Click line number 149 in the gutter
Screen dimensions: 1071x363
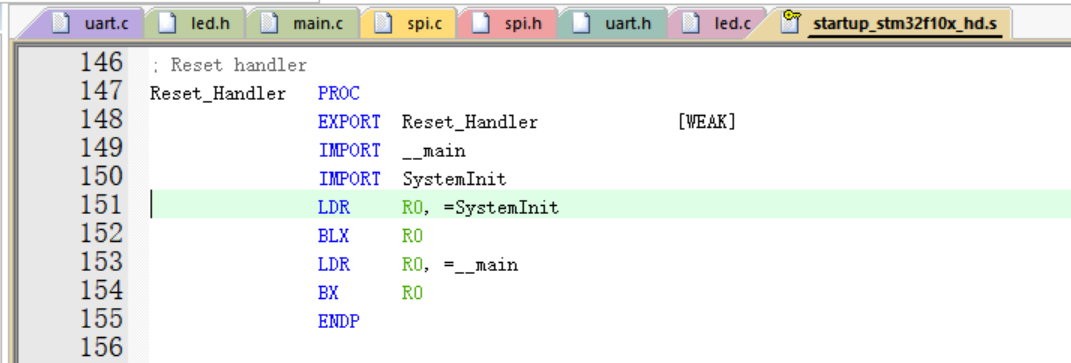click(x=101, y=148)
